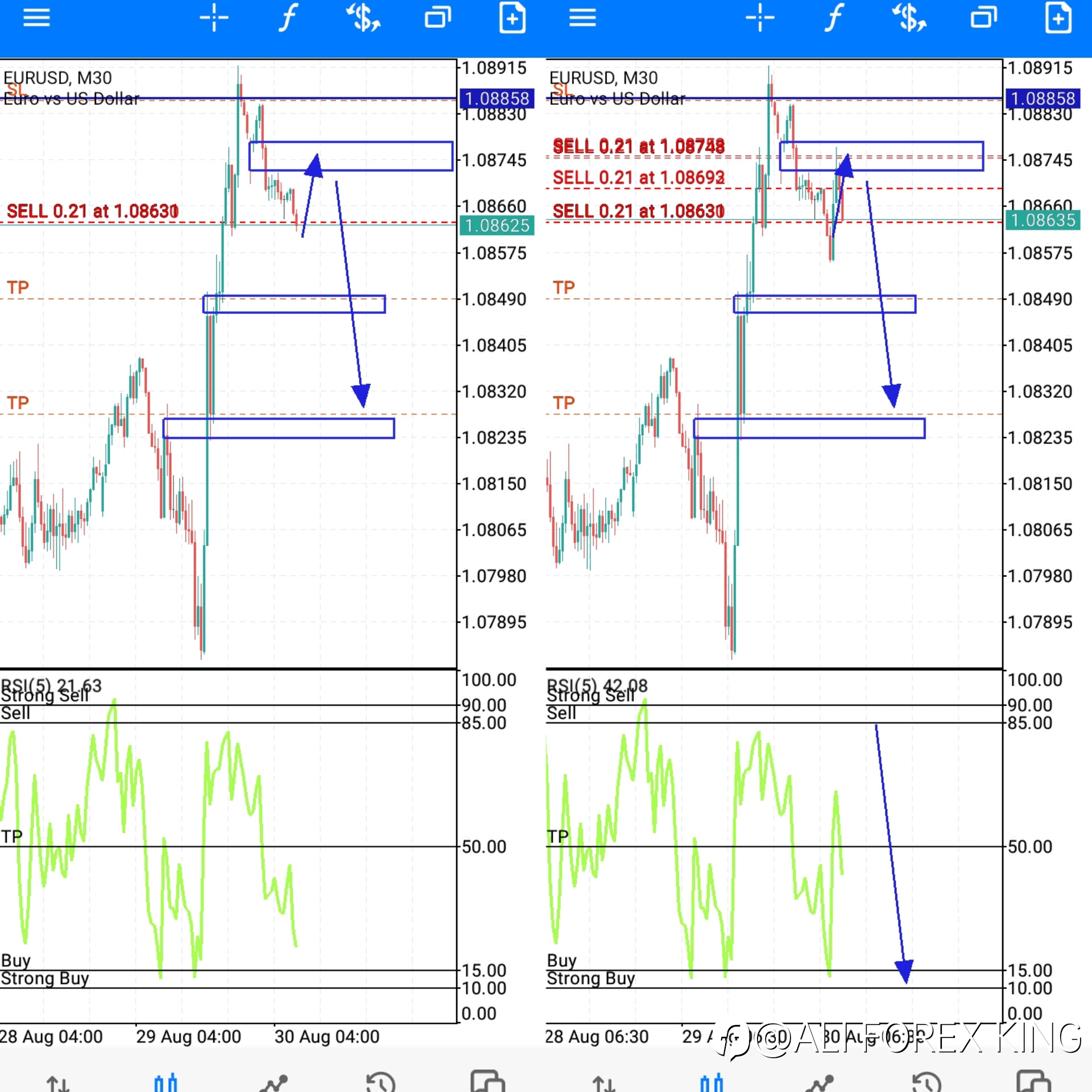Screen dimensions: 1092x1092
Task: Open Quotes tab in left bottom bar
Action: 58,1083
